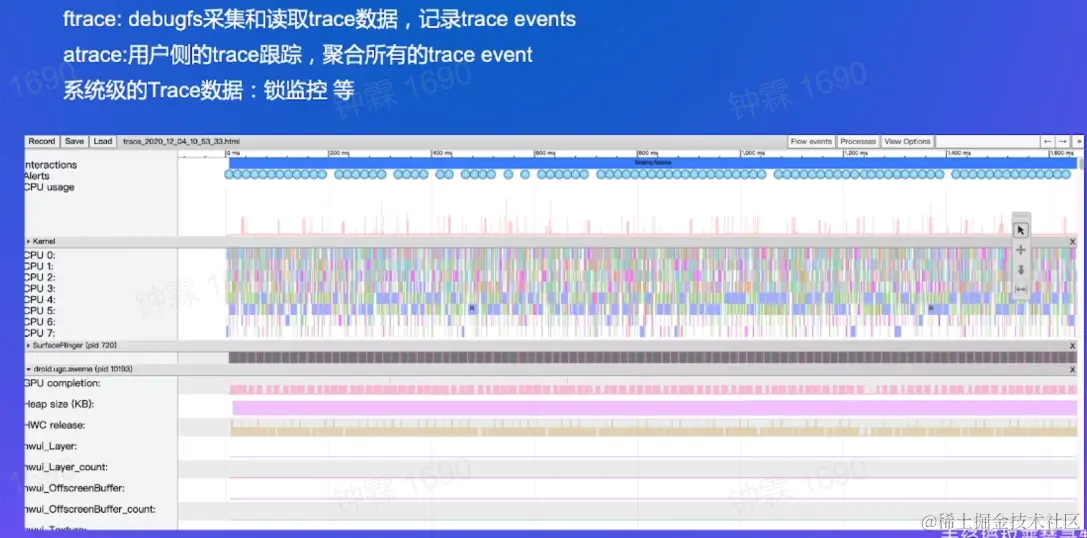Close the droid.ugc.aweme section with its X
The image size is (1087, 538).
(x=1072, y=370)
